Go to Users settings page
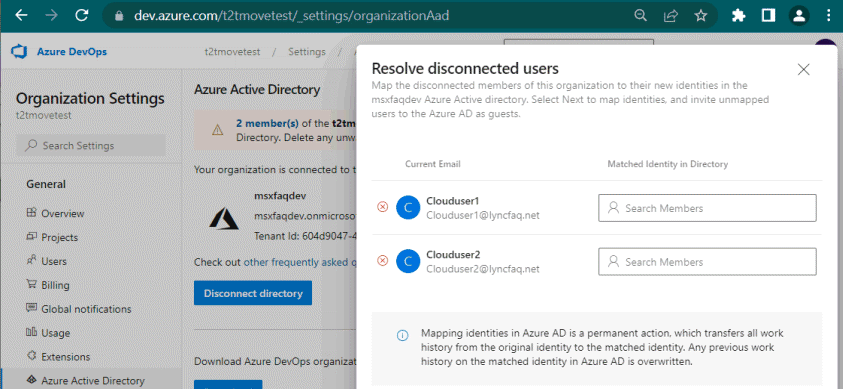The height and width of the screenshot is (389, 843). pos(46,261)
